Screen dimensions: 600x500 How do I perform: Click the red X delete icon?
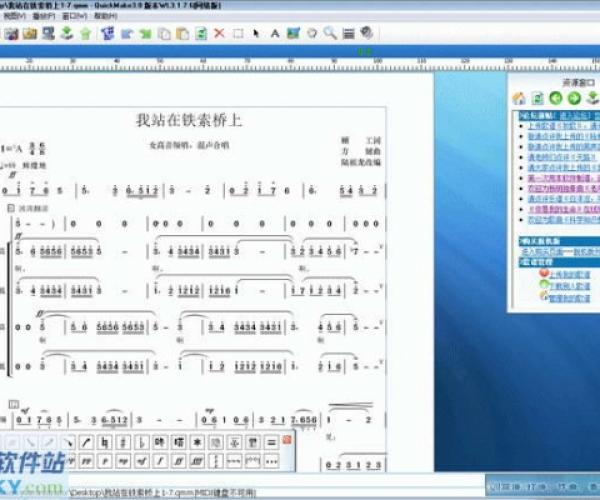(219, 33)
